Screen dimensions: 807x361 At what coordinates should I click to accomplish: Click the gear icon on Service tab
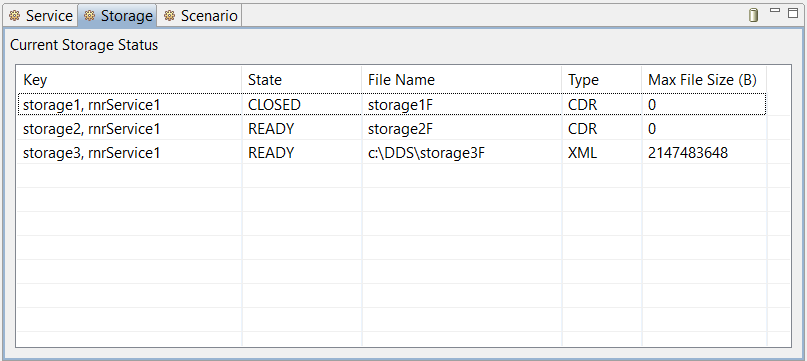(14, 16)
